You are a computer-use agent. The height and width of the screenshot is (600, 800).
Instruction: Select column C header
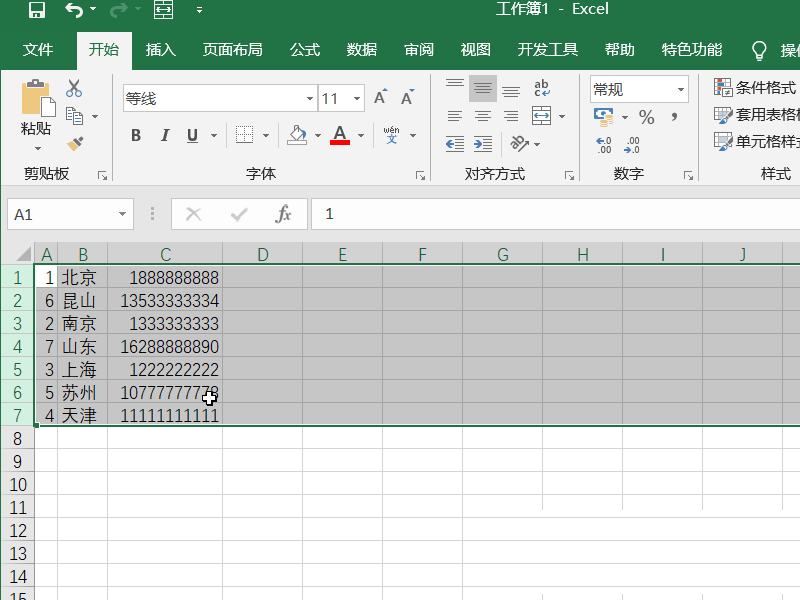coord(165,254)
